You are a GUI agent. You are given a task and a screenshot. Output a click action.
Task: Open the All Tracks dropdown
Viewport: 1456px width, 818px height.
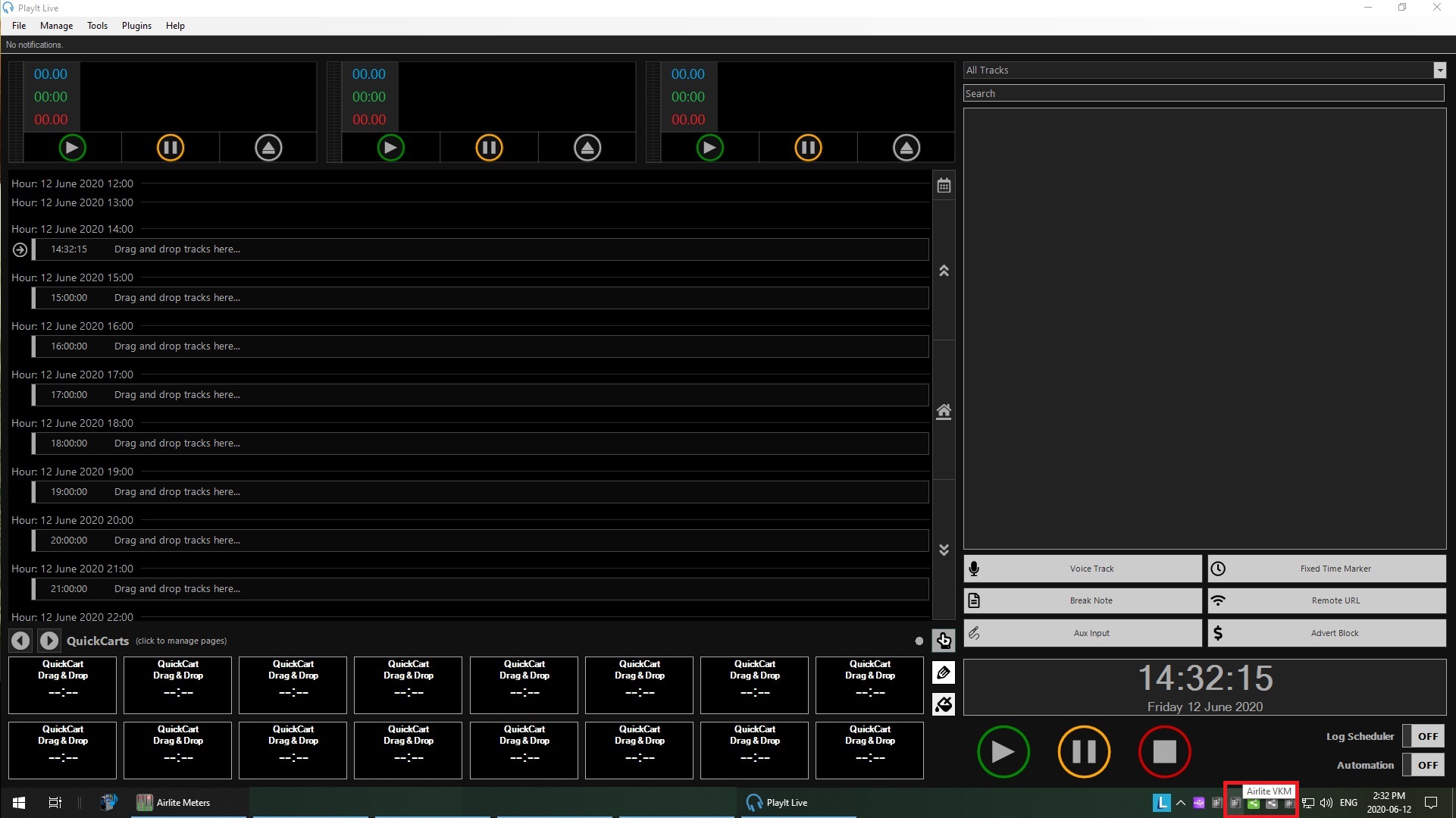point(1439,71)
